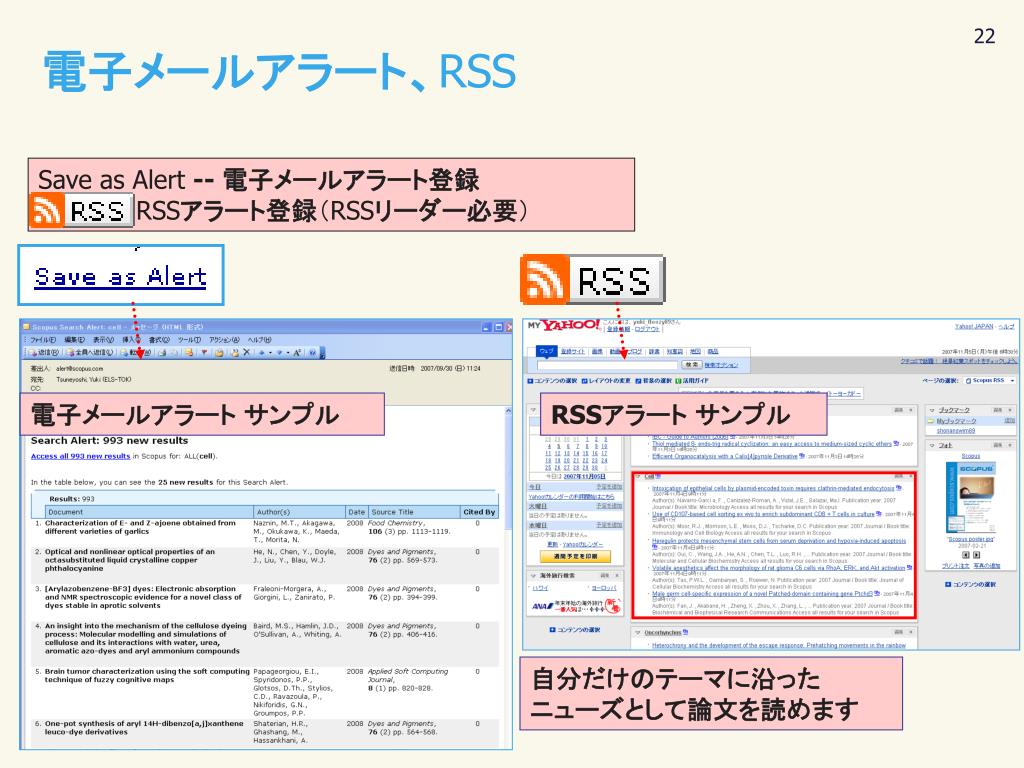Image resolution: width=1024 pixels, height=768 pixels.
Task: Click Scopus poster thumbnail in フォト module
Action: [971, 499]
